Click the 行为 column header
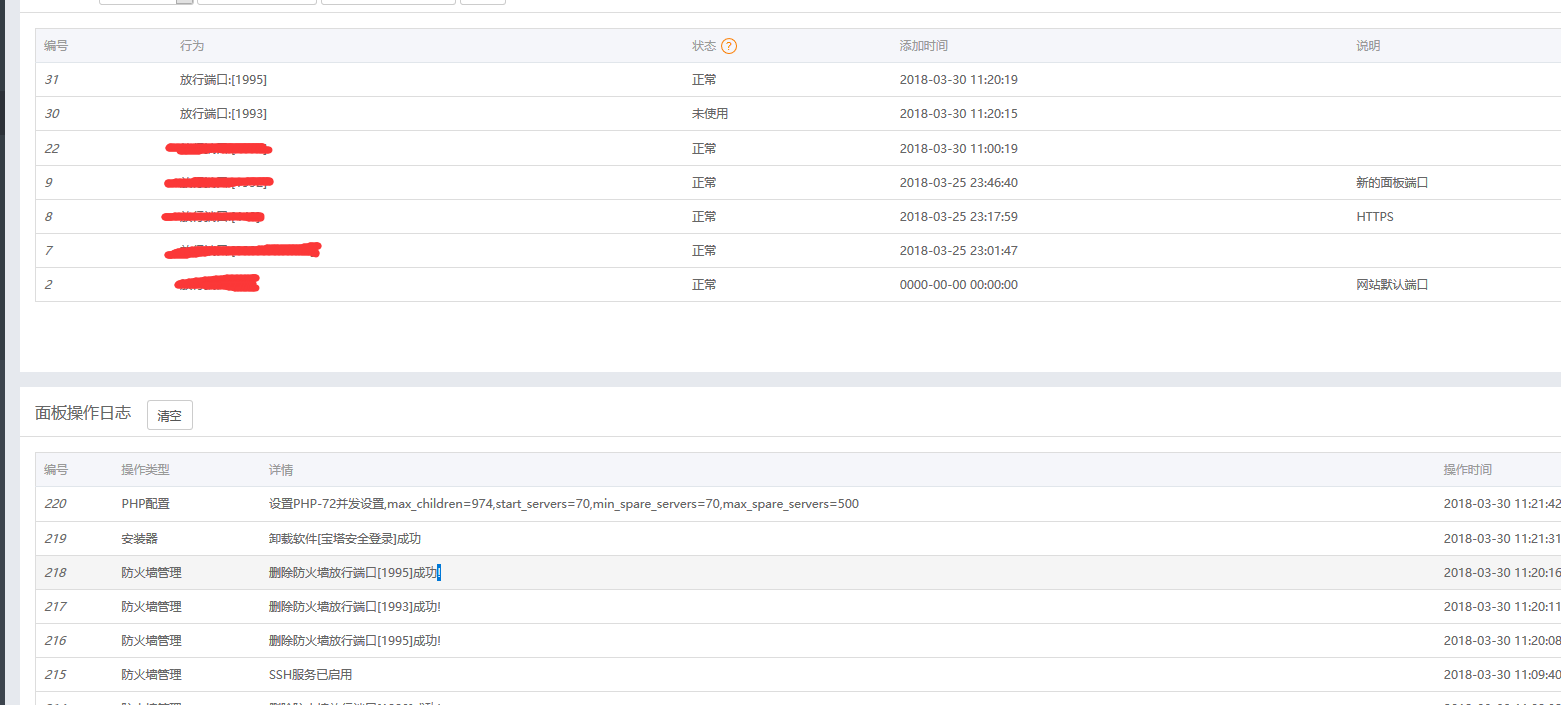 [x=192, y=46]
